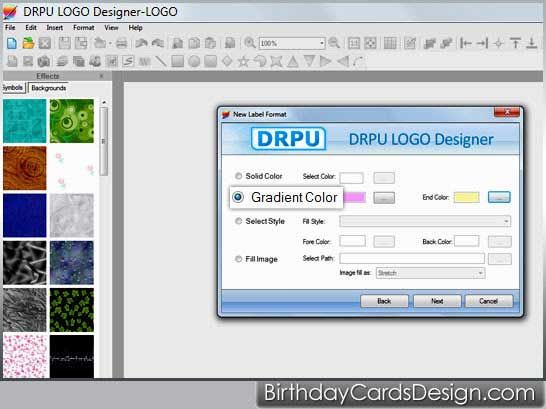Click the Backgrounds panel scroll up arrow
The width and height of the screenshot is (546, 409).
coord(104,102)
